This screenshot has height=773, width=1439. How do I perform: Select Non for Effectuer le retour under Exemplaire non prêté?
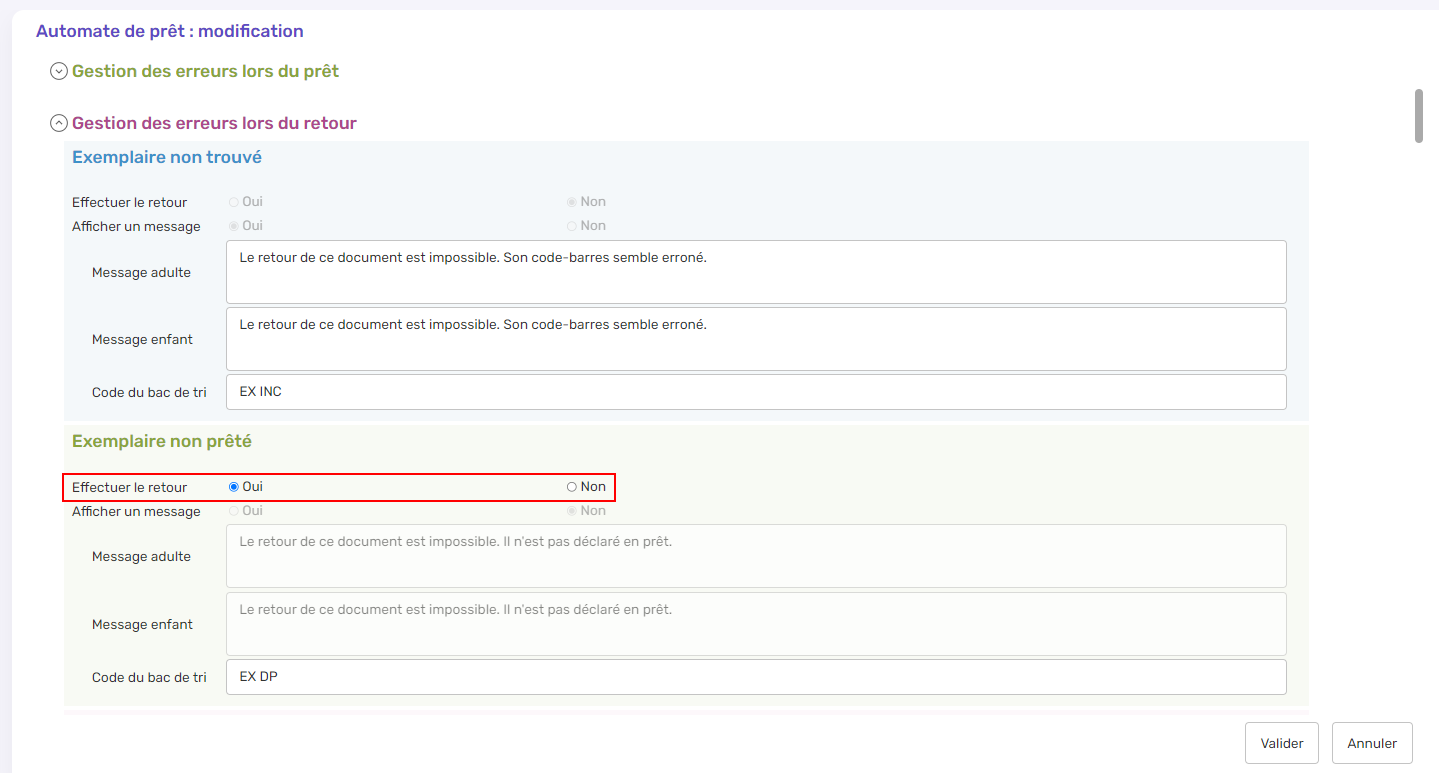572,487
